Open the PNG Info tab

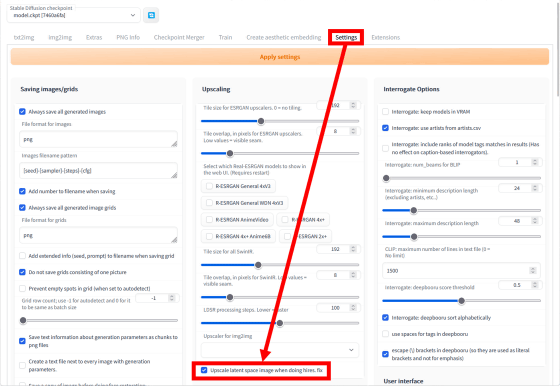128,37
